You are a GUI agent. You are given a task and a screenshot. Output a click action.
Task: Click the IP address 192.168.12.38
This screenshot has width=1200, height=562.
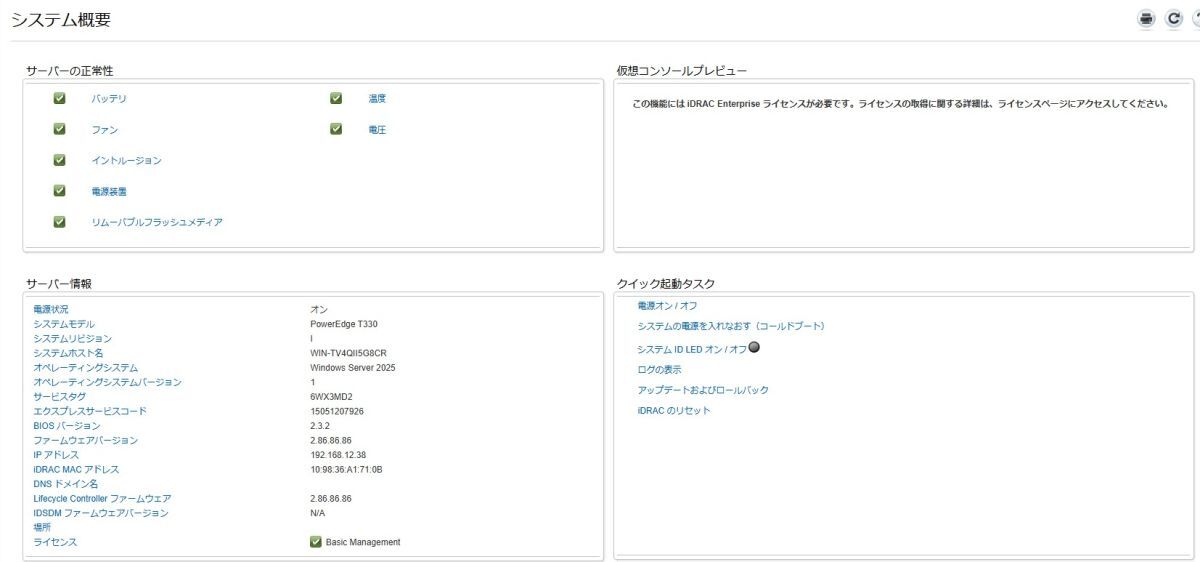(x=338, y=455)
